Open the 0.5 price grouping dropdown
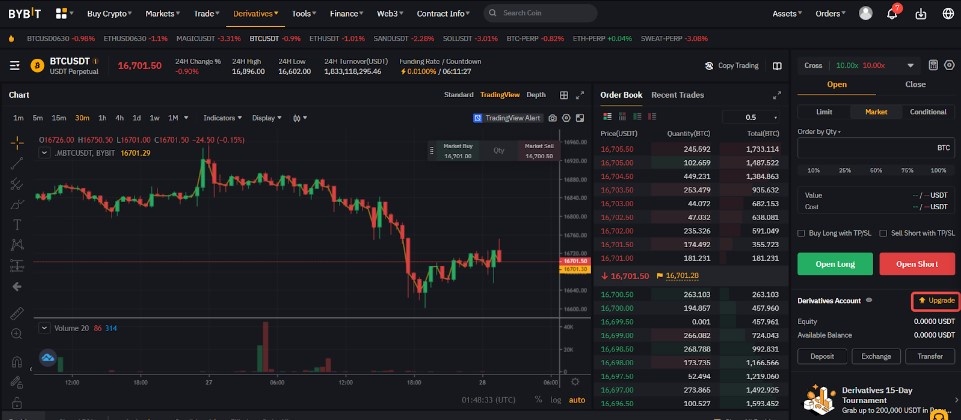Screen dimensions: 961x420 pyautogui.click(x=751, y=117)
